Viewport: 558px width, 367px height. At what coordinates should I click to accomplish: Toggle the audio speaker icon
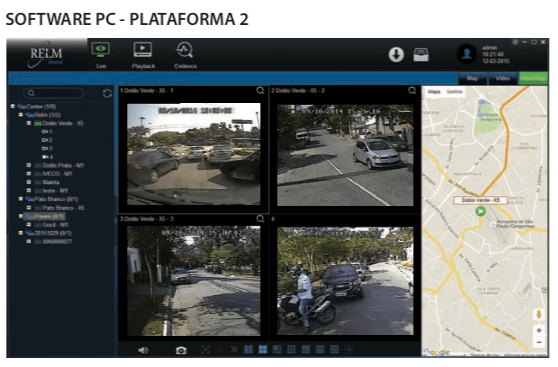[x=143, y=350]
